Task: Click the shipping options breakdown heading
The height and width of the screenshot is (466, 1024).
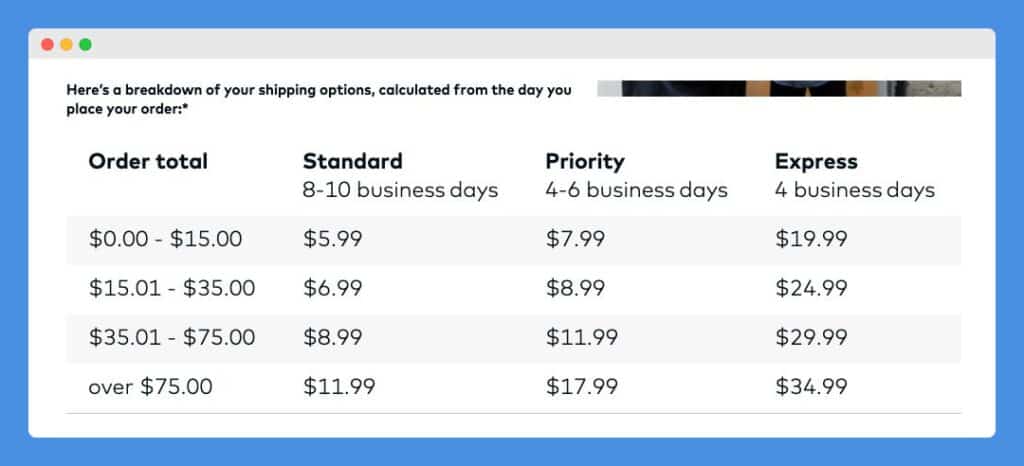Action: click(319, 100)
